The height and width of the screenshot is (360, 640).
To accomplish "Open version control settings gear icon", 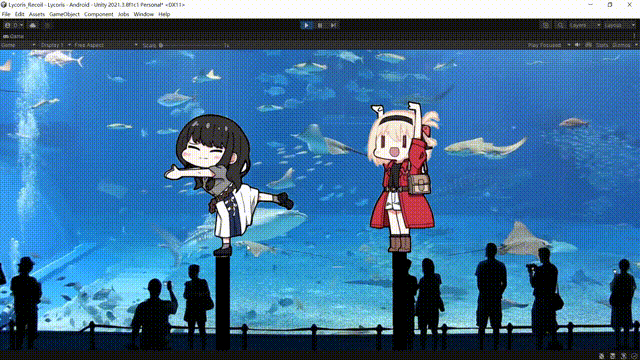I will coord(47,25).
